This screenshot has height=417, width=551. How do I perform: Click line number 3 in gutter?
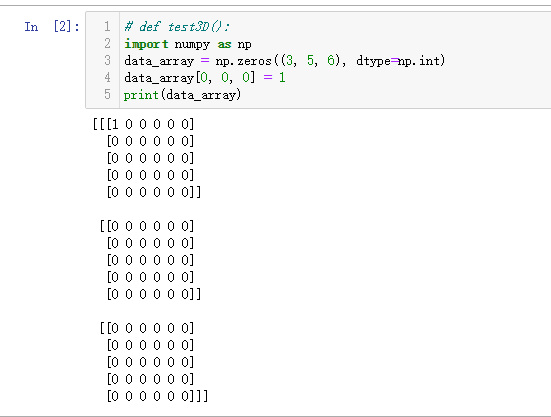tap(107, 61)
